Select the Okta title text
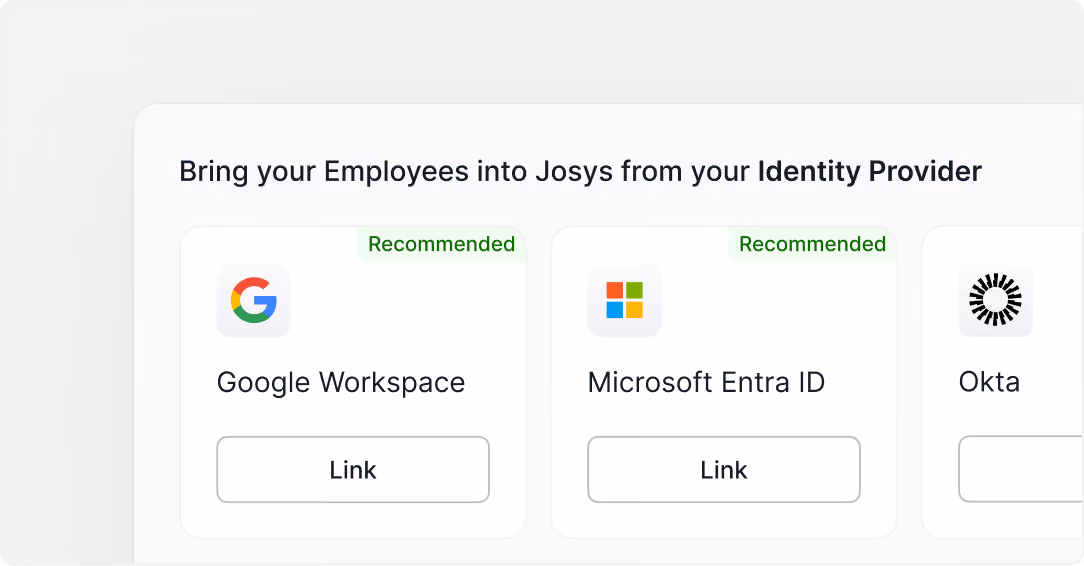 [x=989, y=382]
